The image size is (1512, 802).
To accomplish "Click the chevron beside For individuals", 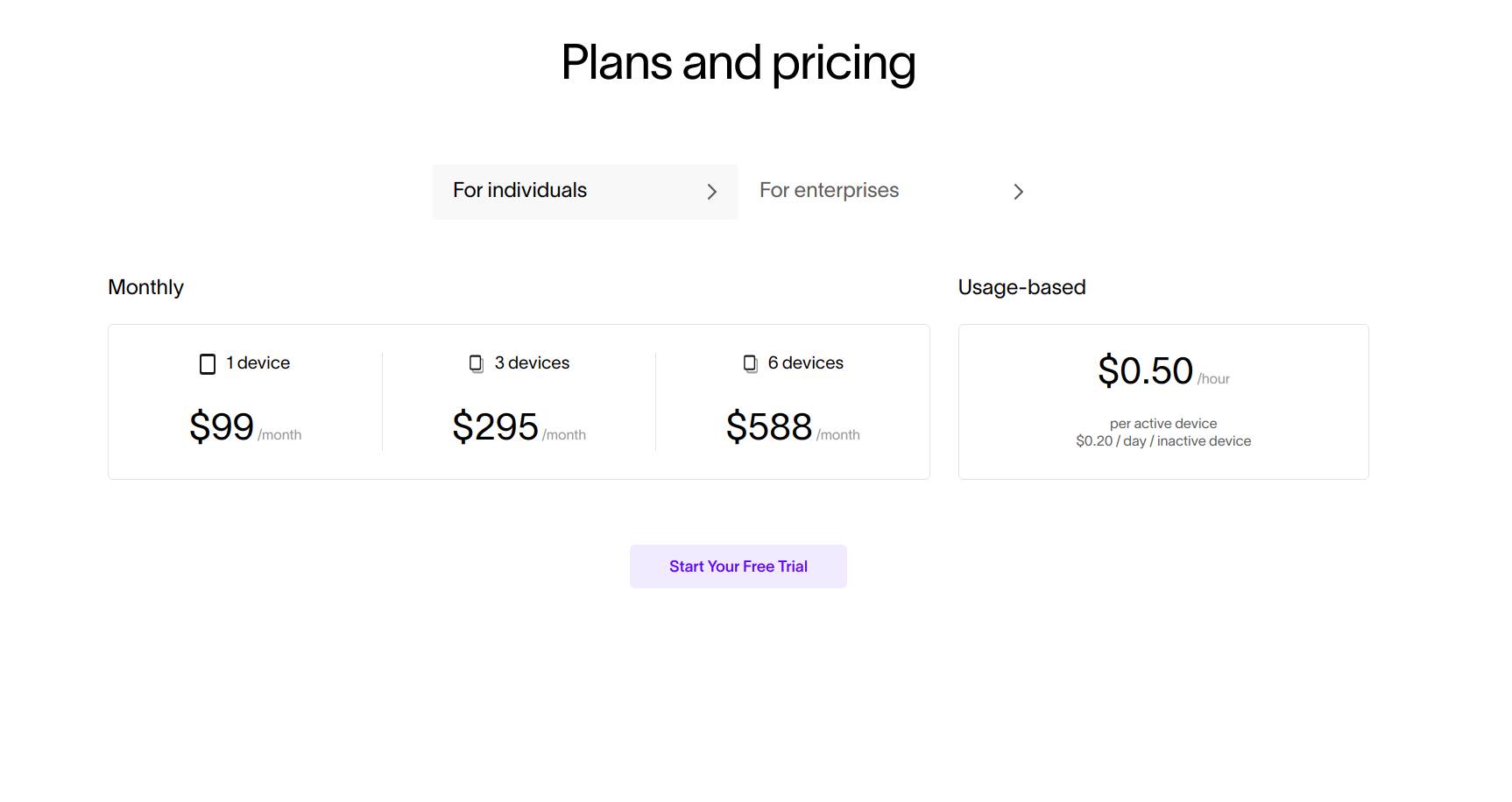I will pyautogui.click(x=711, y=192).
